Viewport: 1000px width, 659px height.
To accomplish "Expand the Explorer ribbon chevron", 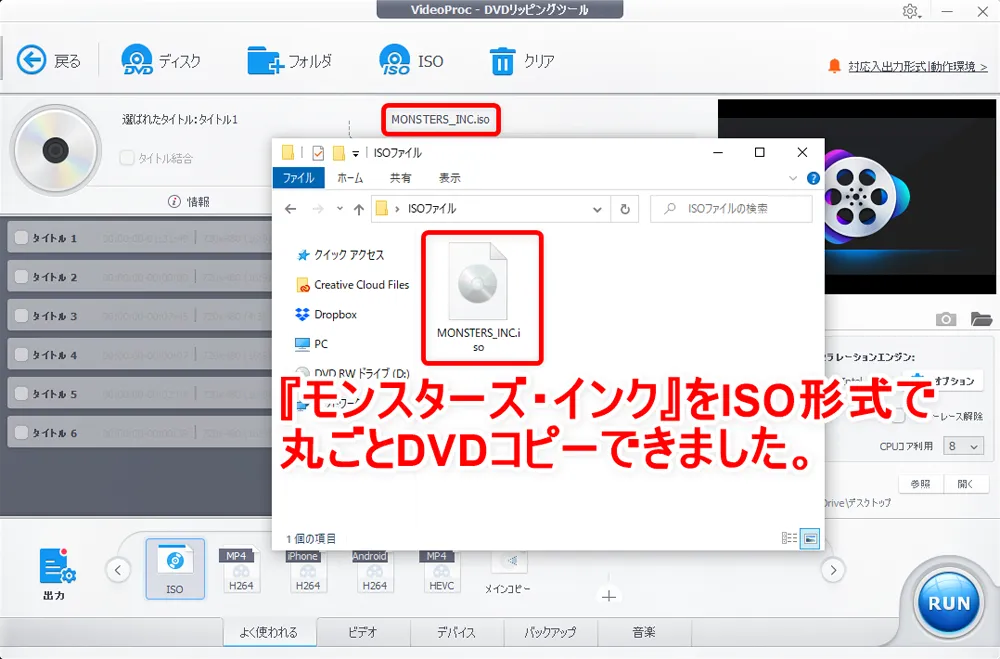I will pyautogui.click(x=793, y=178).
